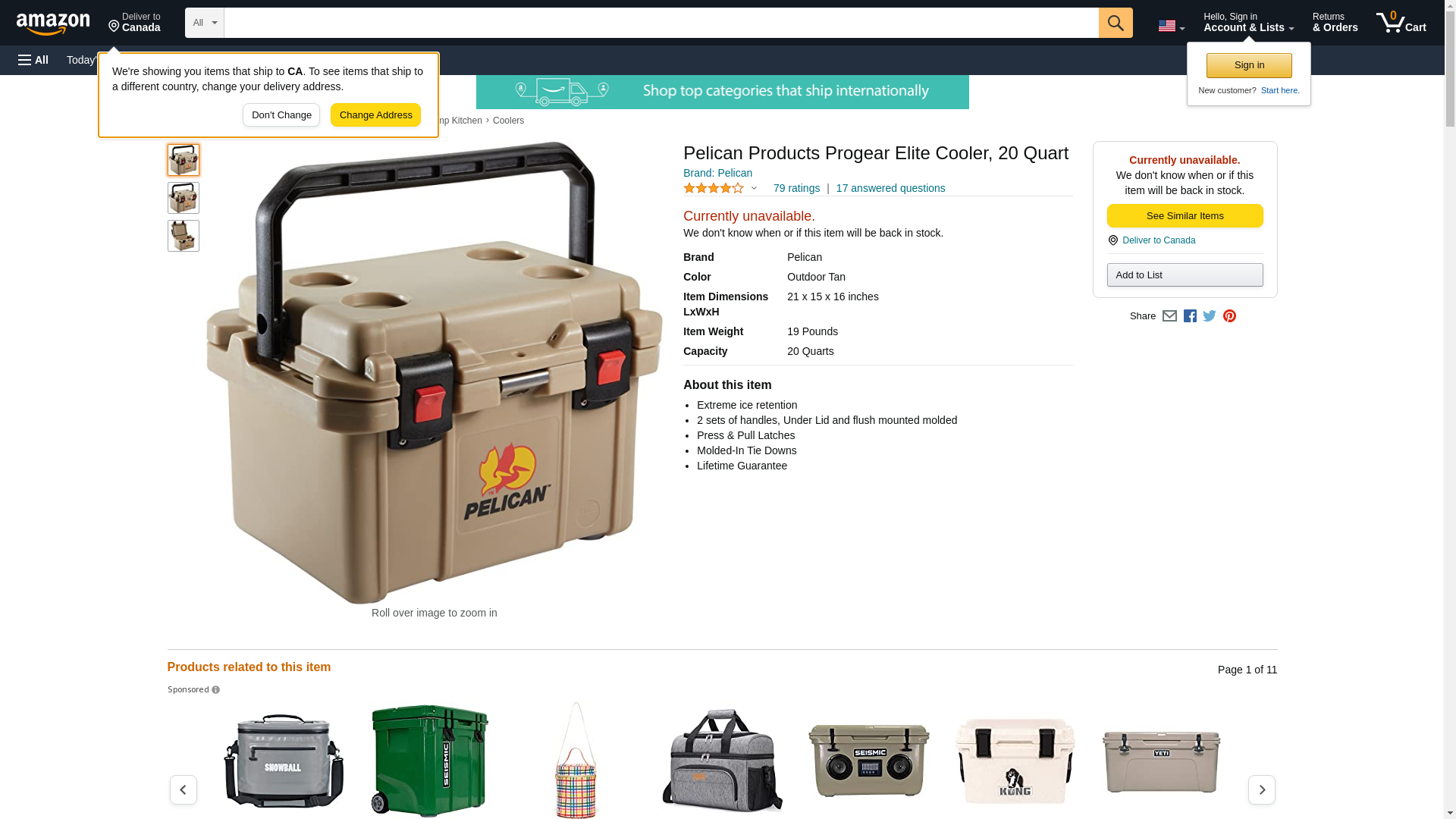Open Account & Lists menu
This screenshot has height=819, width=1456.
1248,23
